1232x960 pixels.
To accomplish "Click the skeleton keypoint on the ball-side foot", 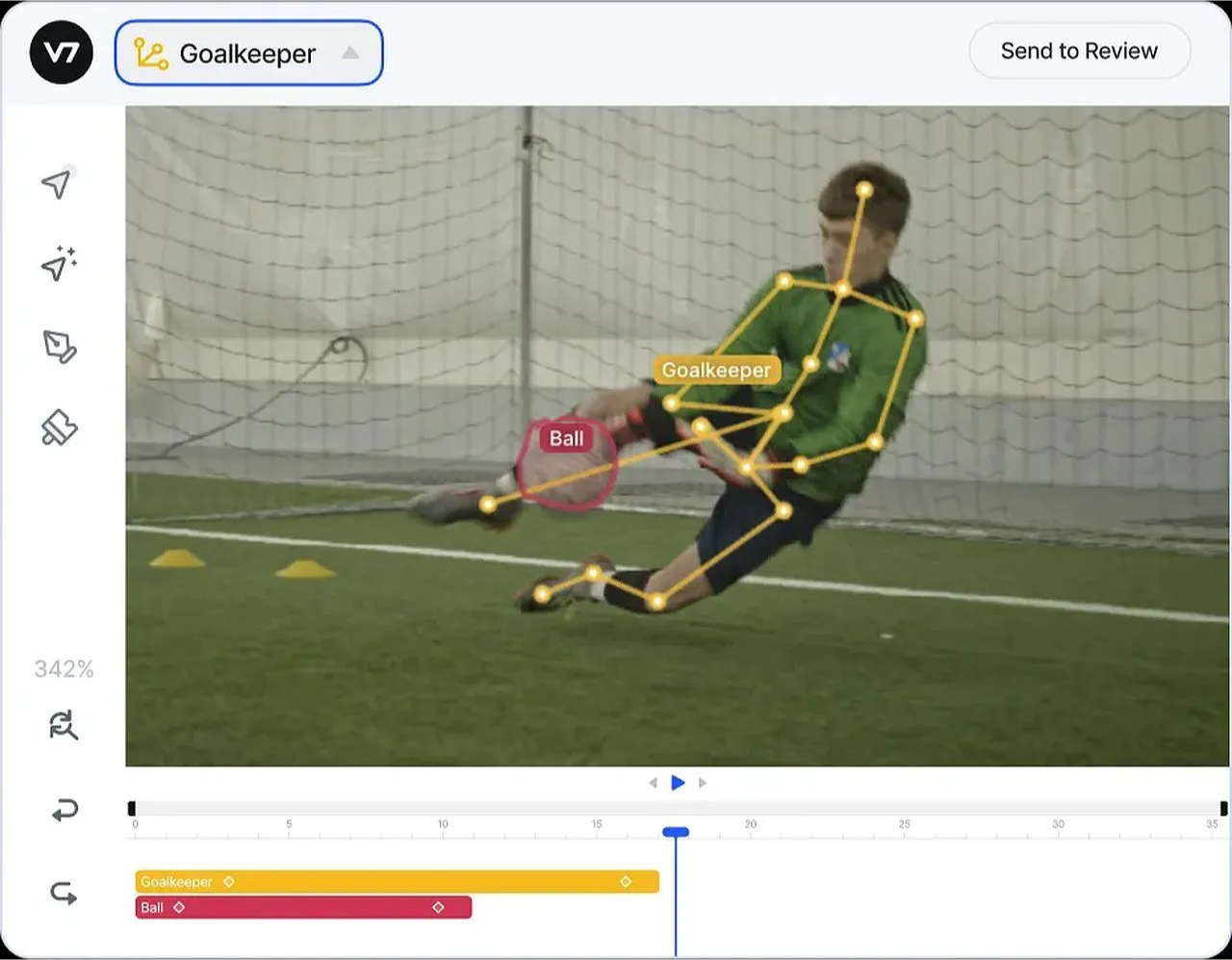I will (x=488, y=505).
